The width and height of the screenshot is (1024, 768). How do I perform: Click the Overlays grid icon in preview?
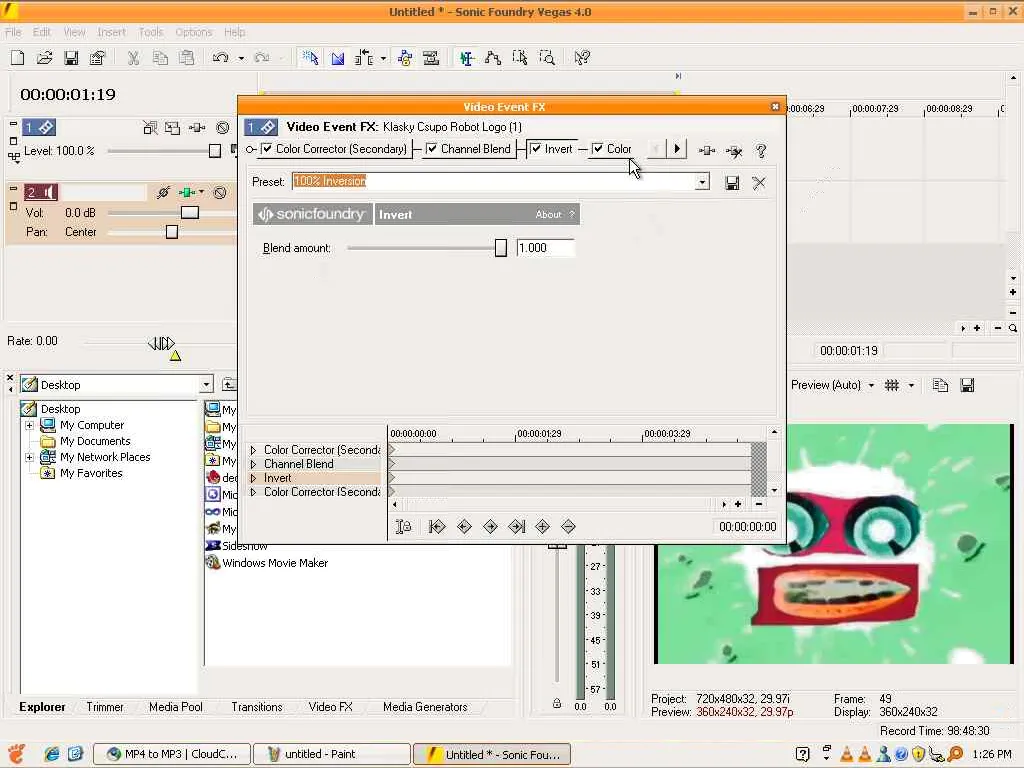891,385
